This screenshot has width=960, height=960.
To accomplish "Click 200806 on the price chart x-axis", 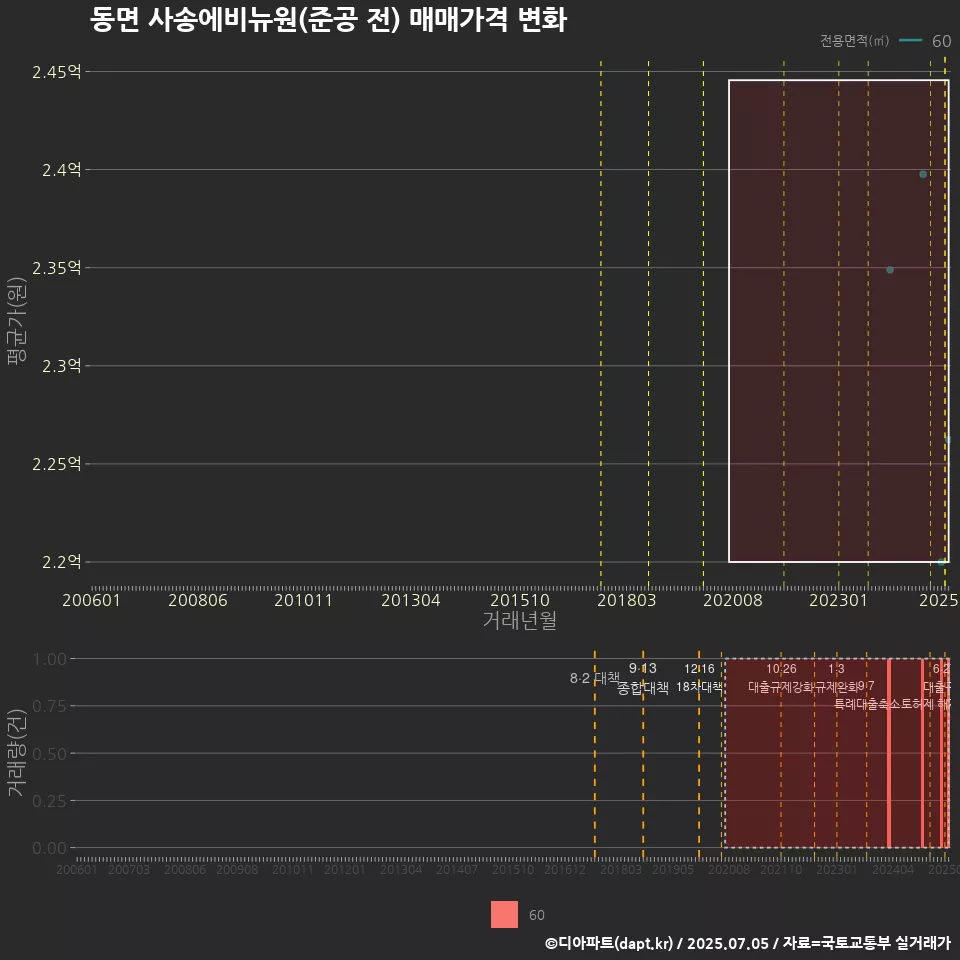I will [198, 600].
